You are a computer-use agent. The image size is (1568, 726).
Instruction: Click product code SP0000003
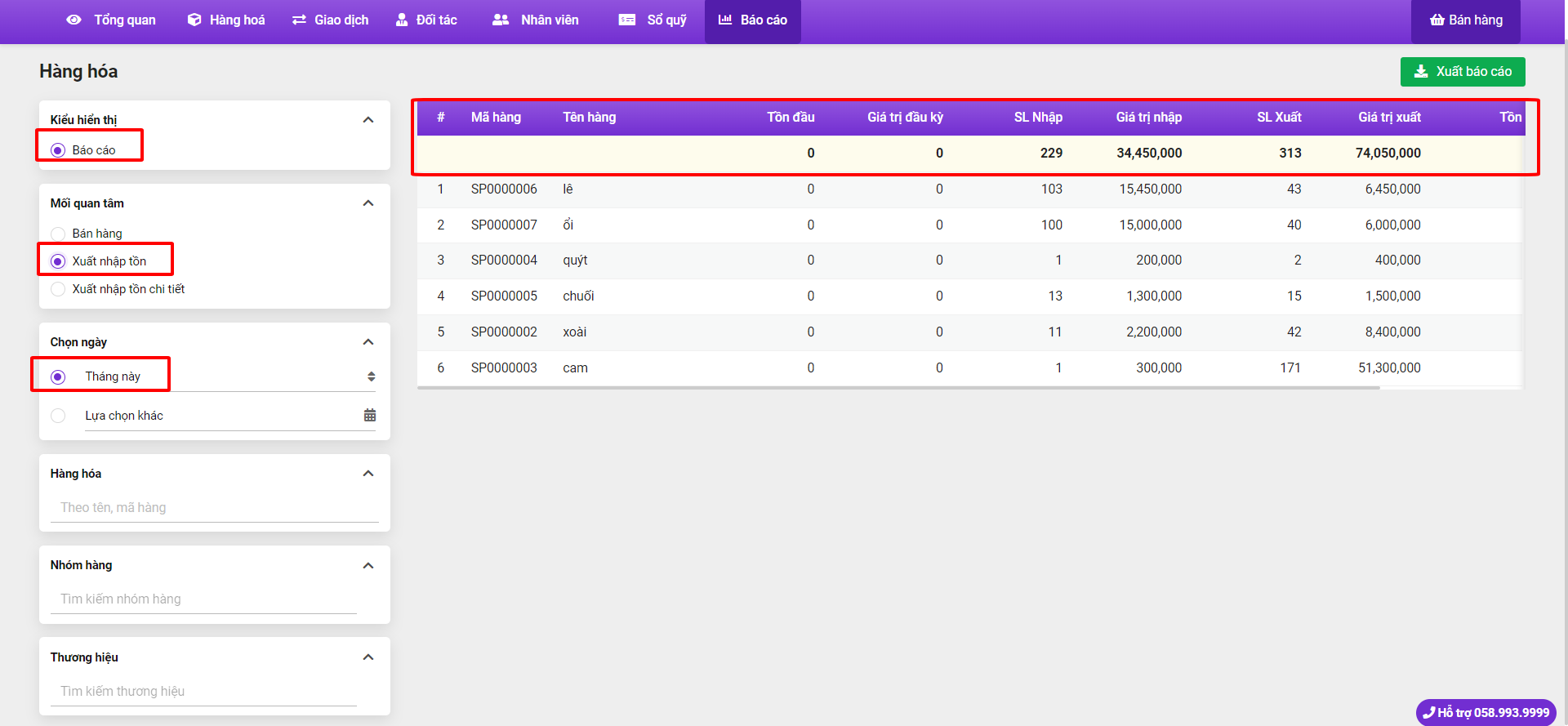tap(504, 368)
